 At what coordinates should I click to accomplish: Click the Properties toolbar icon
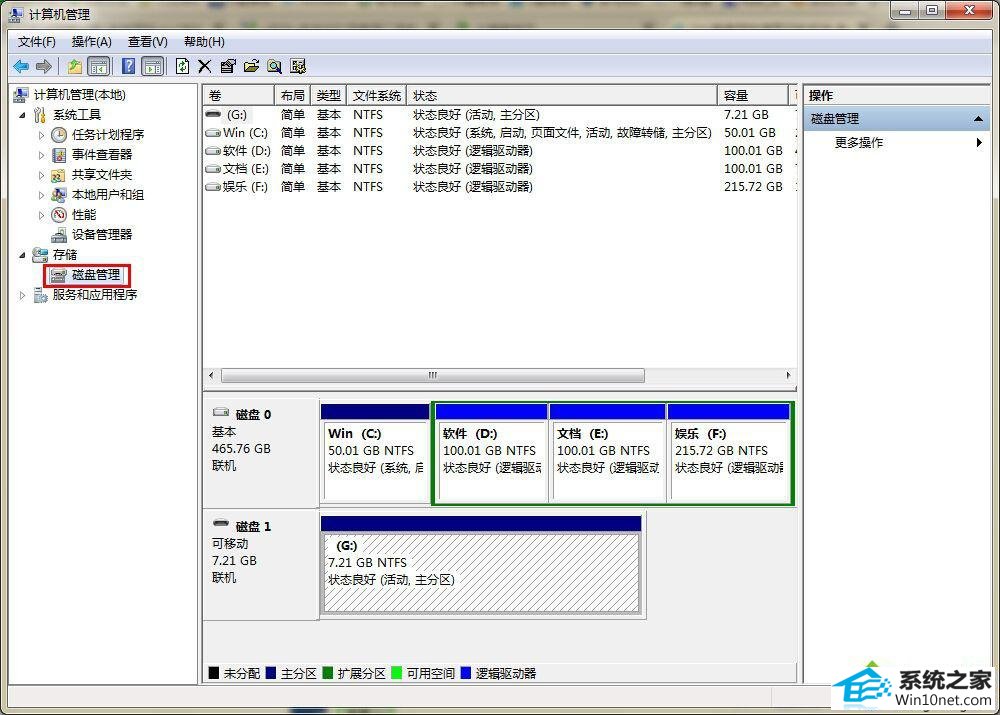click(x=228, y=66)
